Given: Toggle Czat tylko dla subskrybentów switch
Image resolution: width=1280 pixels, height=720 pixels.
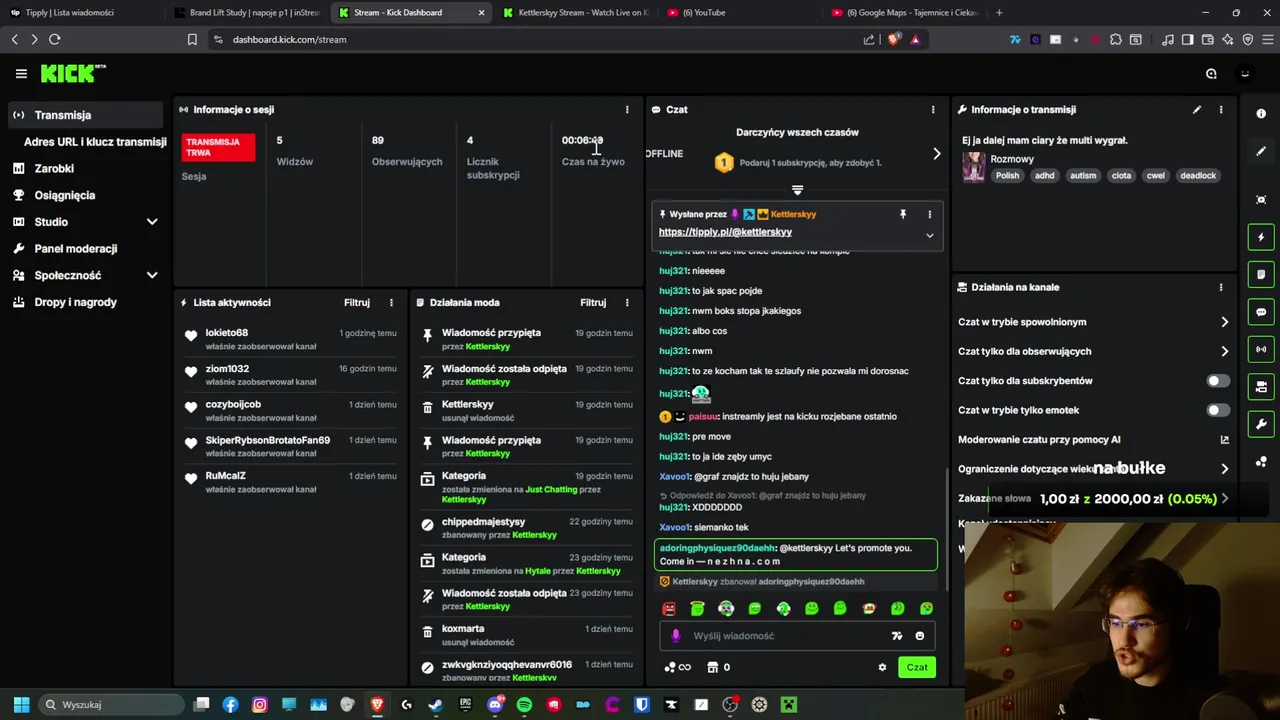Looking at the screenshot, I should [1218, 381].
